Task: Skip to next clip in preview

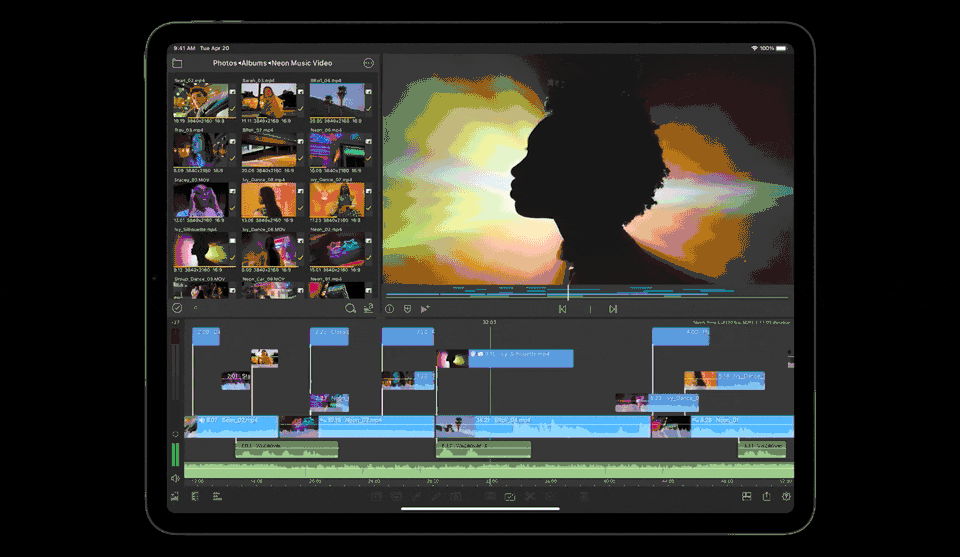Action: point(613,309)
